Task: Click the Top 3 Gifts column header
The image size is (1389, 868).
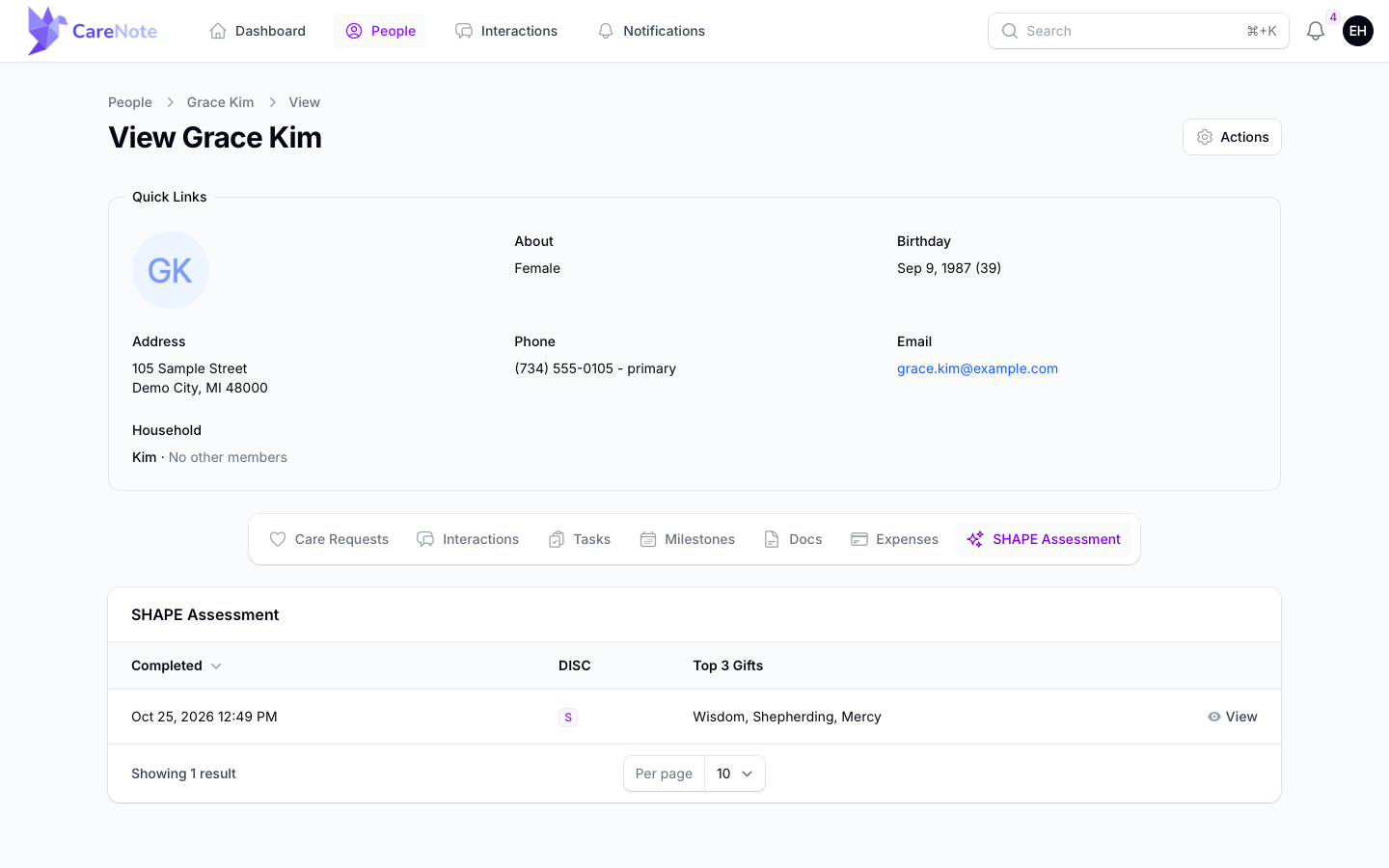Action: coord(728,665)
